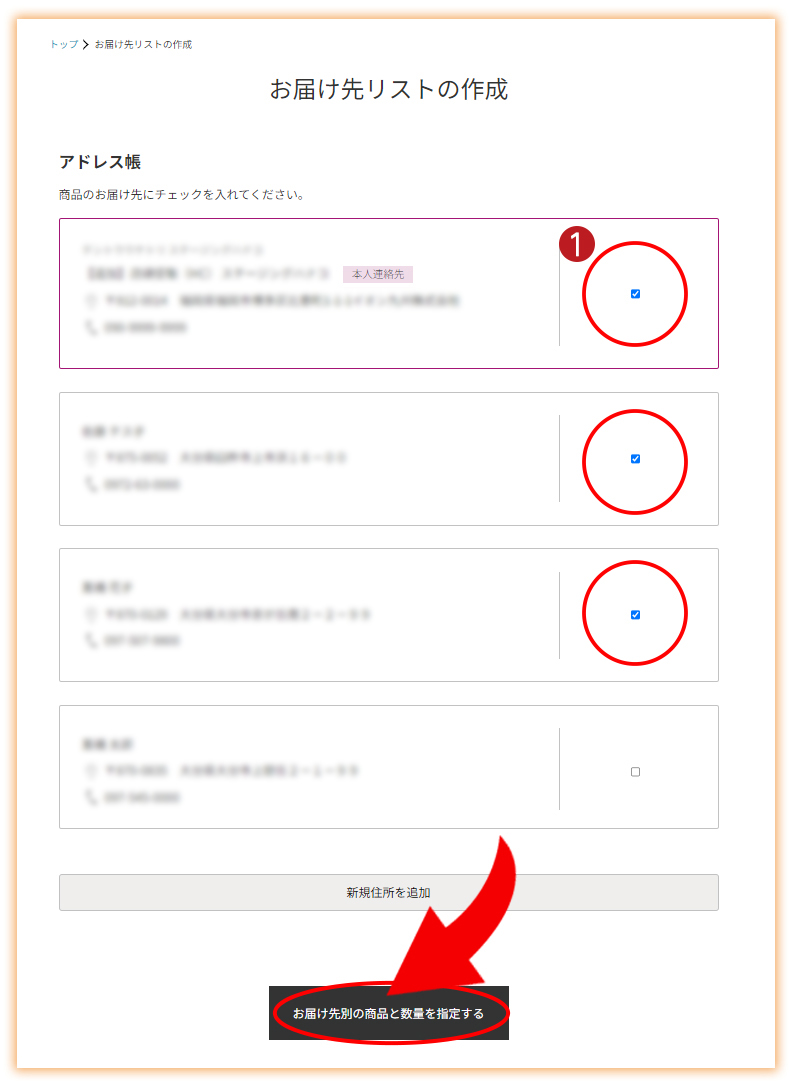The width and height of the screenshot is (793, 1084).
Task: Click the アドレス帳 section heading
Action: [100, 162]
